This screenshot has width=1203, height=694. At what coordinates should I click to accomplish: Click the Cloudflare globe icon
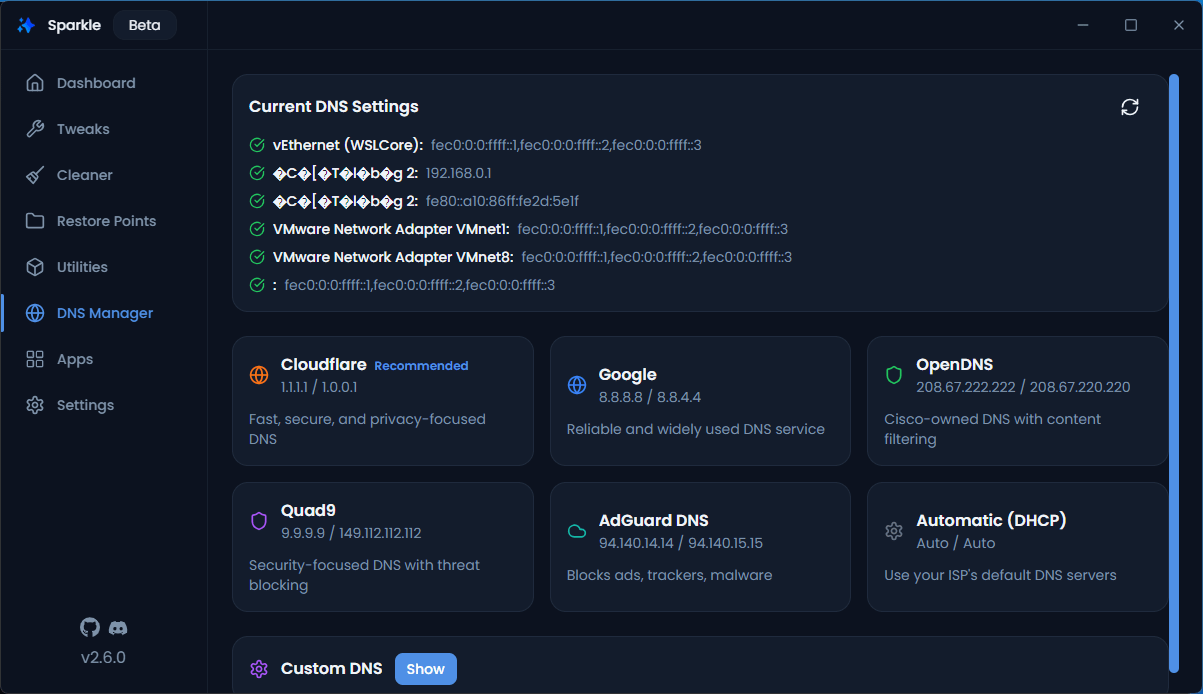tap(259, 376)
